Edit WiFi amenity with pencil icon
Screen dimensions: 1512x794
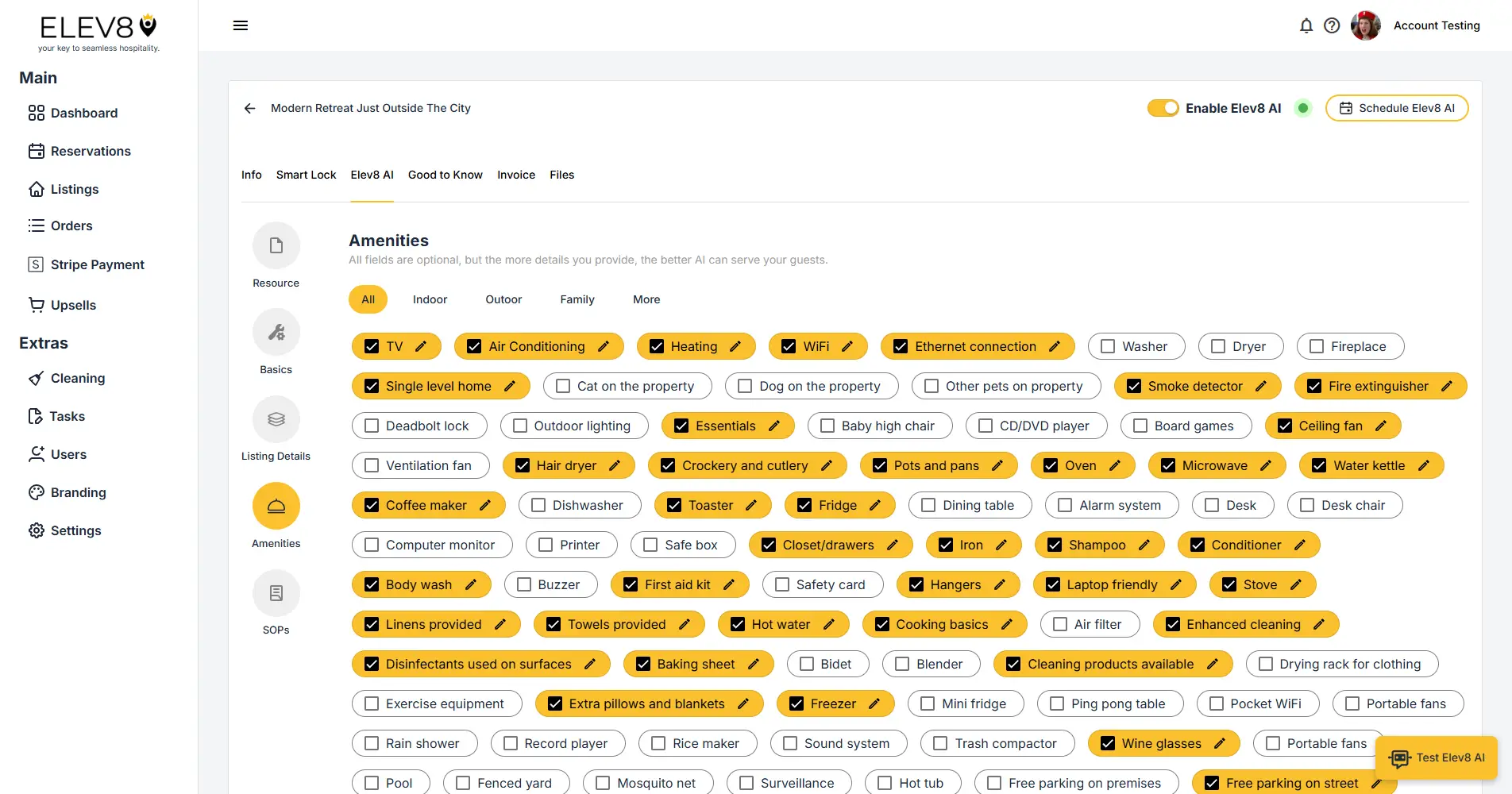(x=847, y=346)
